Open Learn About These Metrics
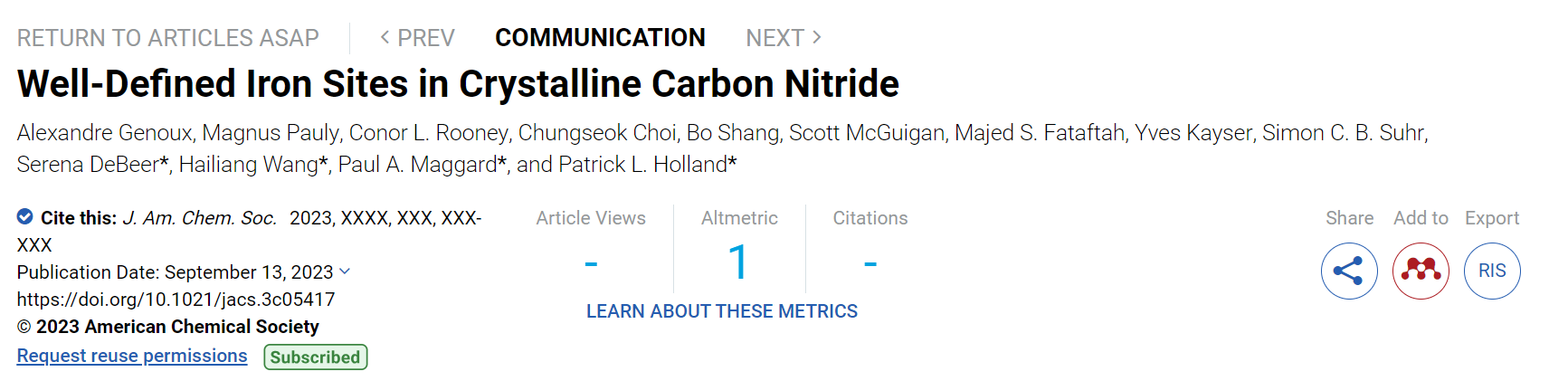This screenshot has width=1568, height=381. 722,311
